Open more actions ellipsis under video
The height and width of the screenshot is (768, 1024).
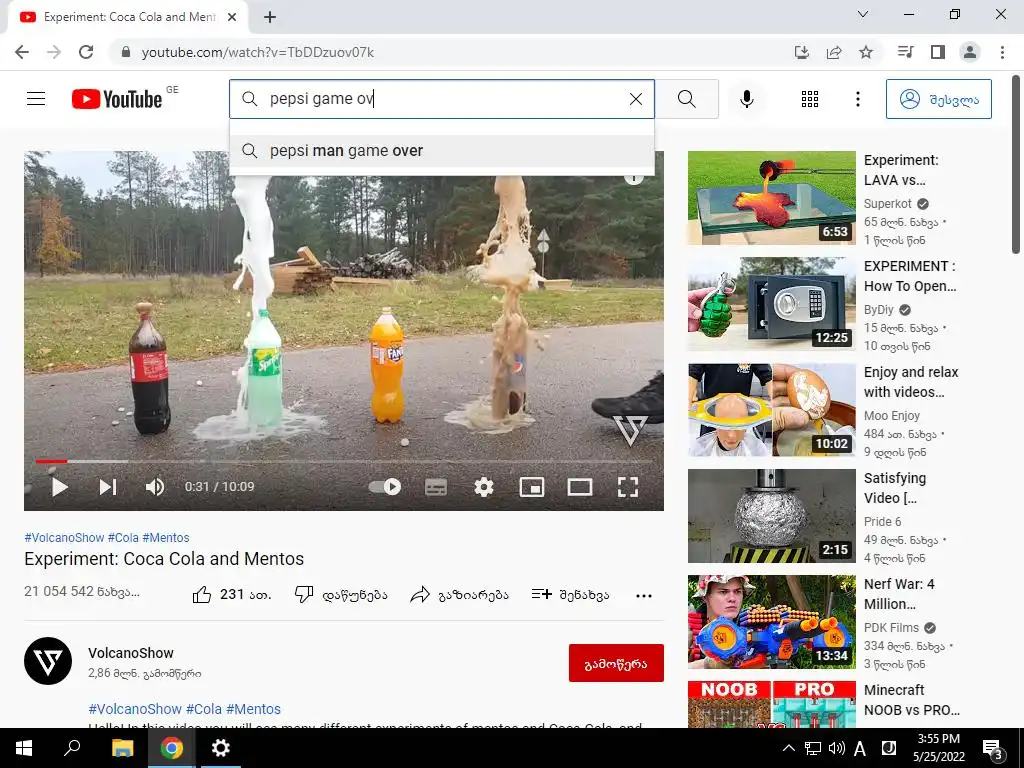pos(644,596)
